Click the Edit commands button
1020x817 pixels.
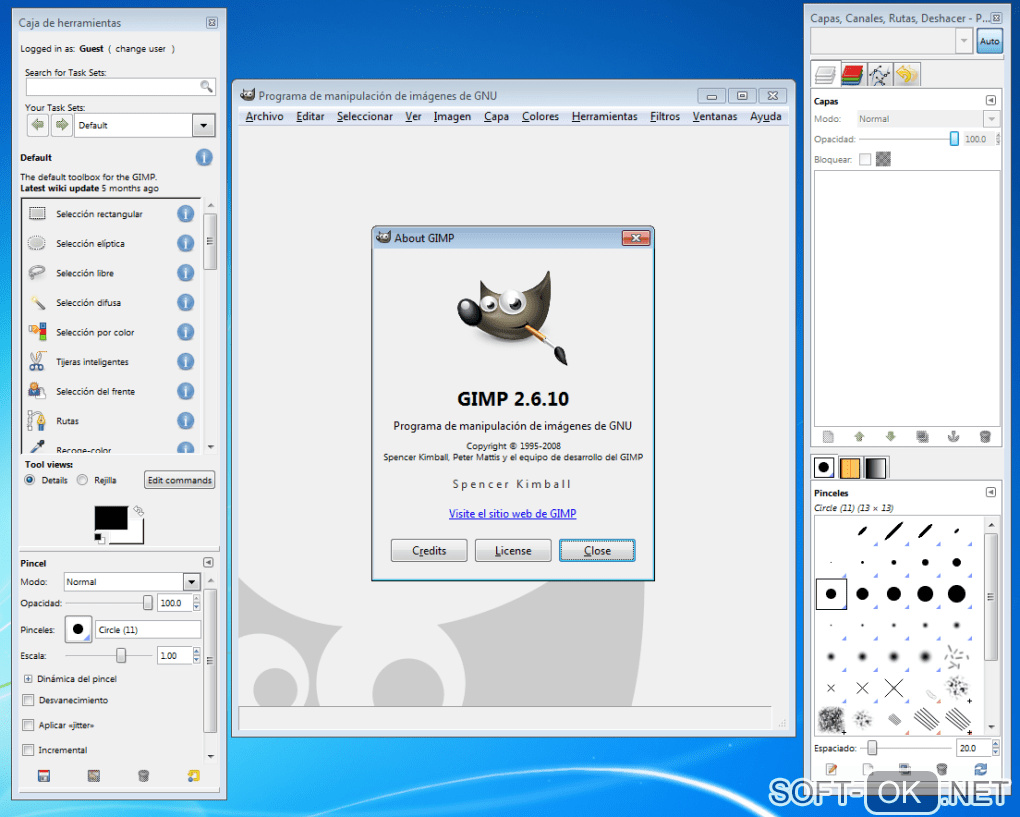[180, 480]
